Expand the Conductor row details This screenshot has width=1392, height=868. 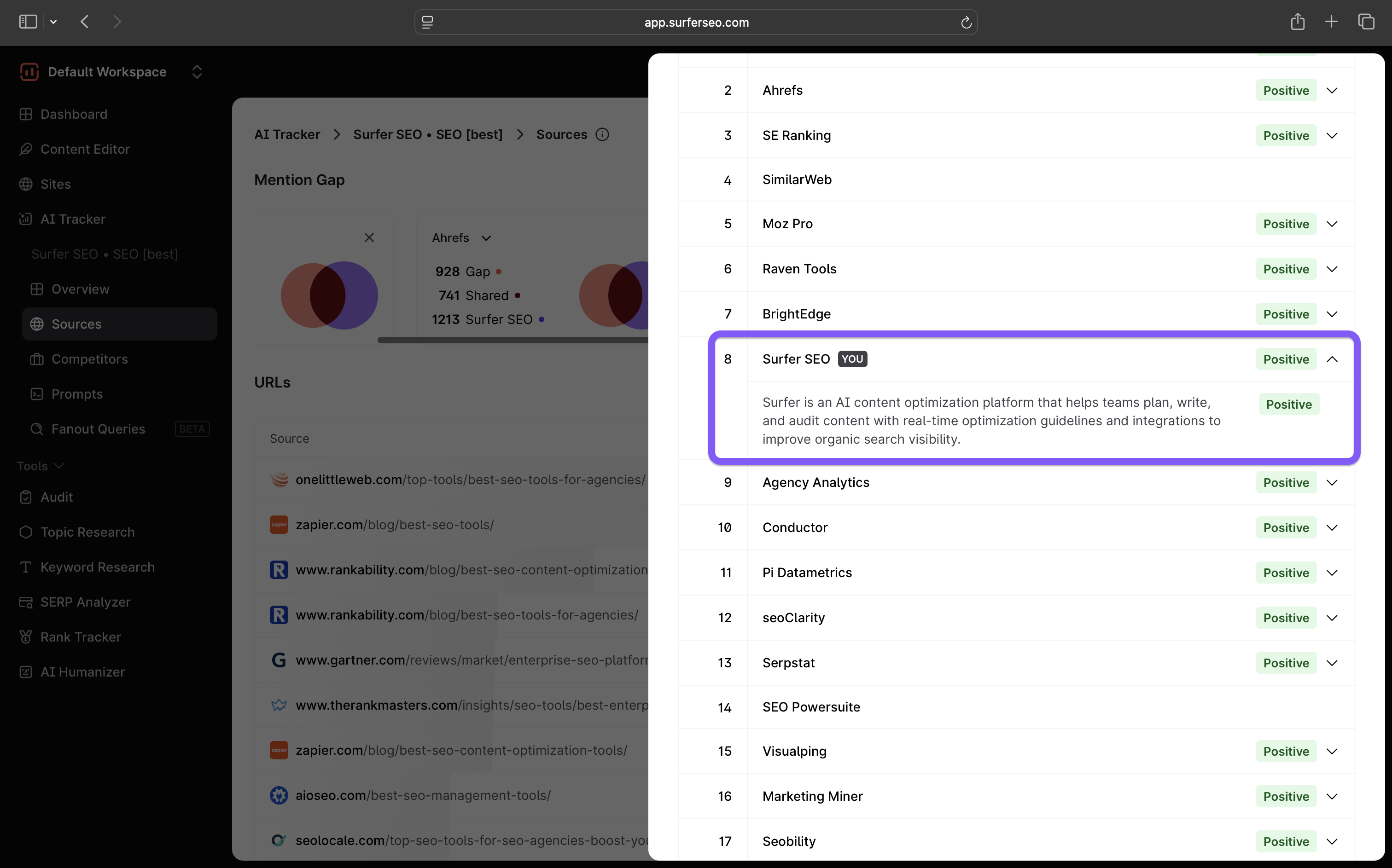1332,527
